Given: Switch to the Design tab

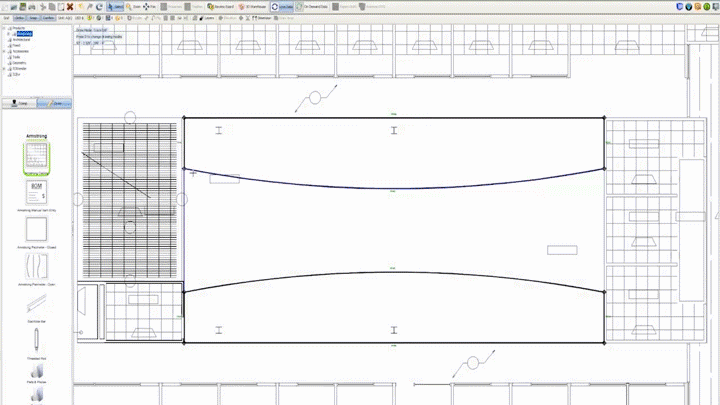Looking at the screenshot, I should pos(19,103).
